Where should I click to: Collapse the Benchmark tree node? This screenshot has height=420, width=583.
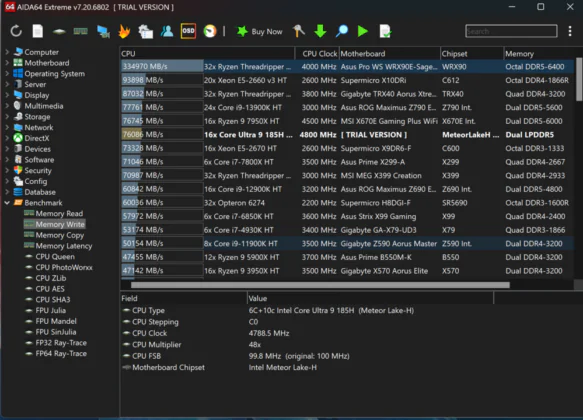pos(7,203)
